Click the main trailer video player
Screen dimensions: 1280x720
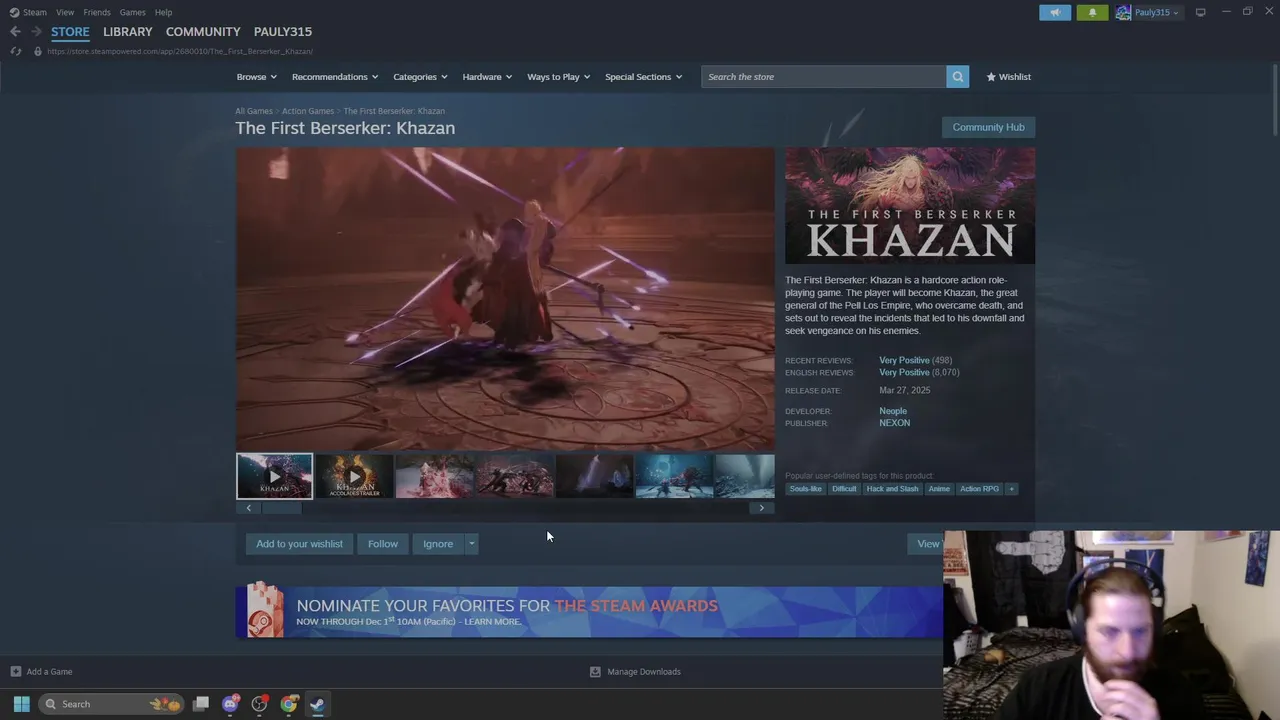click(505, 299)
